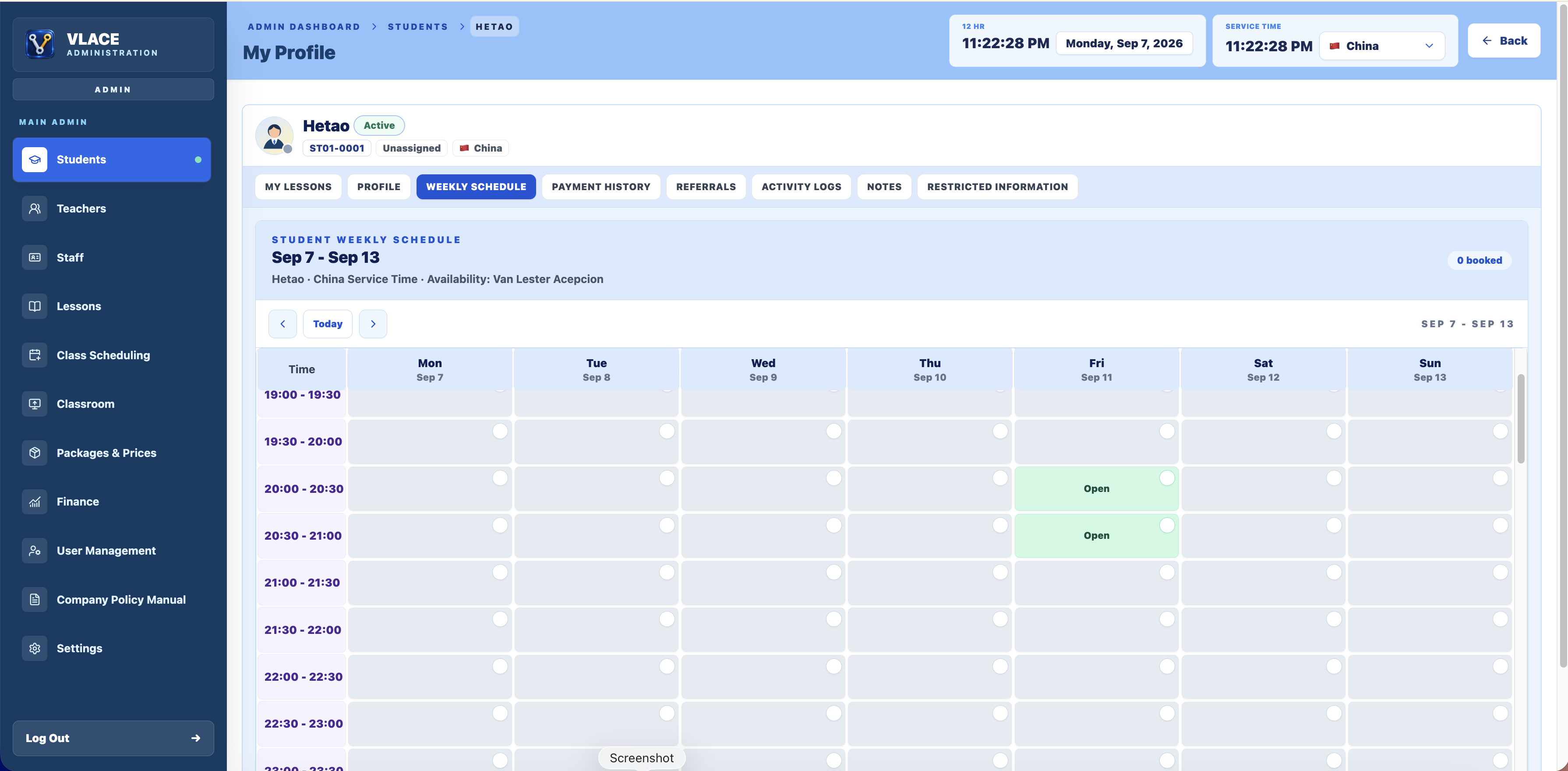Switch to the Notes tab
The width and height of the screenshot is (1568, 771).
884,187
